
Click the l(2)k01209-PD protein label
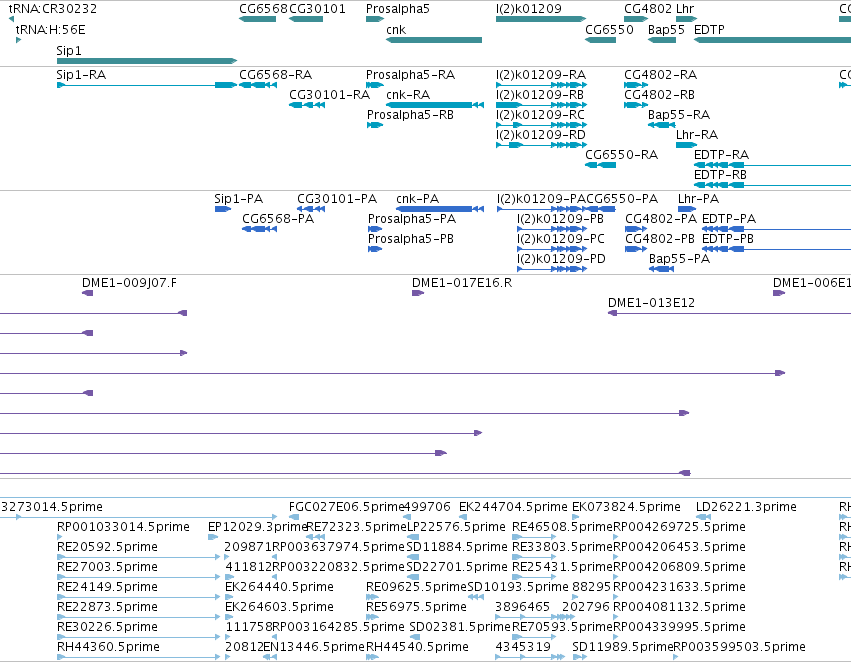click(x=561, y=259)
